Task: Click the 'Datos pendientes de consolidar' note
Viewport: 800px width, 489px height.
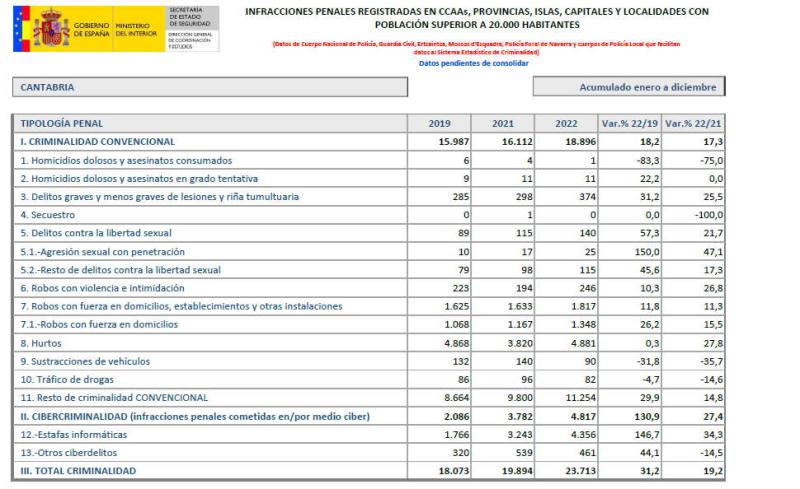Action: [x=473, y=64]
